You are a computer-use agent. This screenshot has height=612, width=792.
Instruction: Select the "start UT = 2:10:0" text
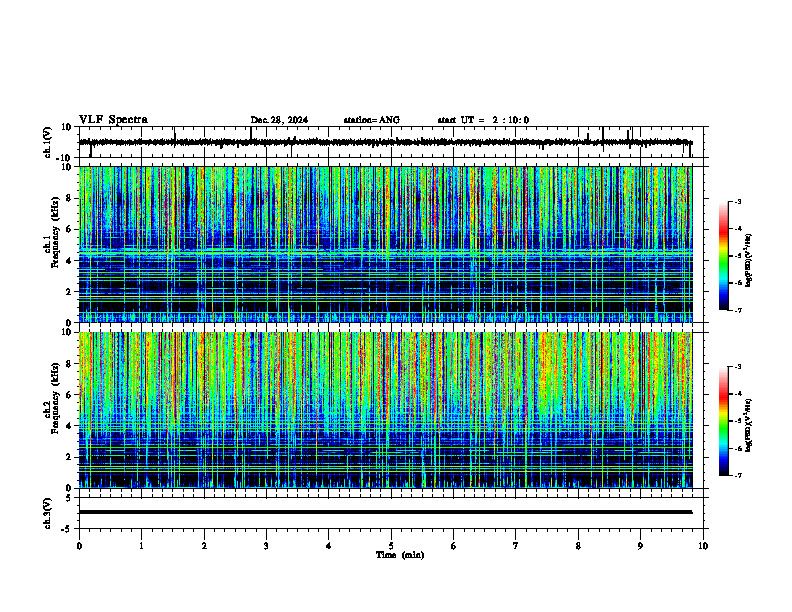(x=483, y=120)
